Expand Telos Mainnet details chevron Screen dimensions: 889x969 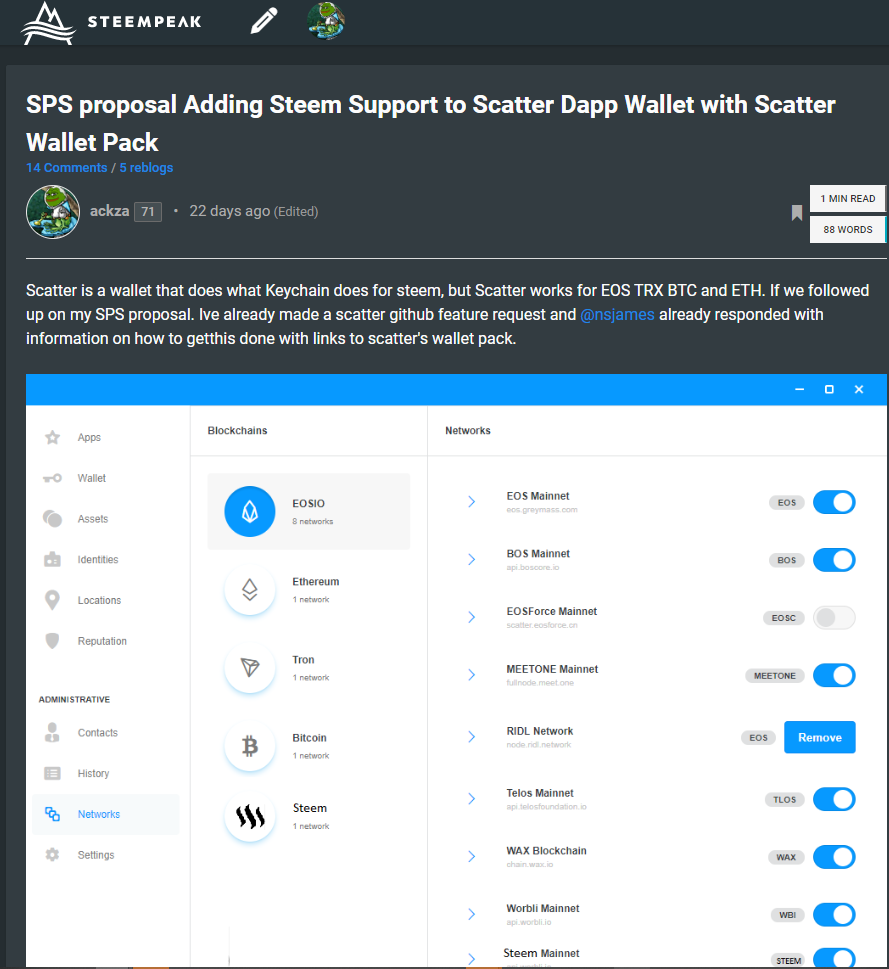tap(471, 798)
